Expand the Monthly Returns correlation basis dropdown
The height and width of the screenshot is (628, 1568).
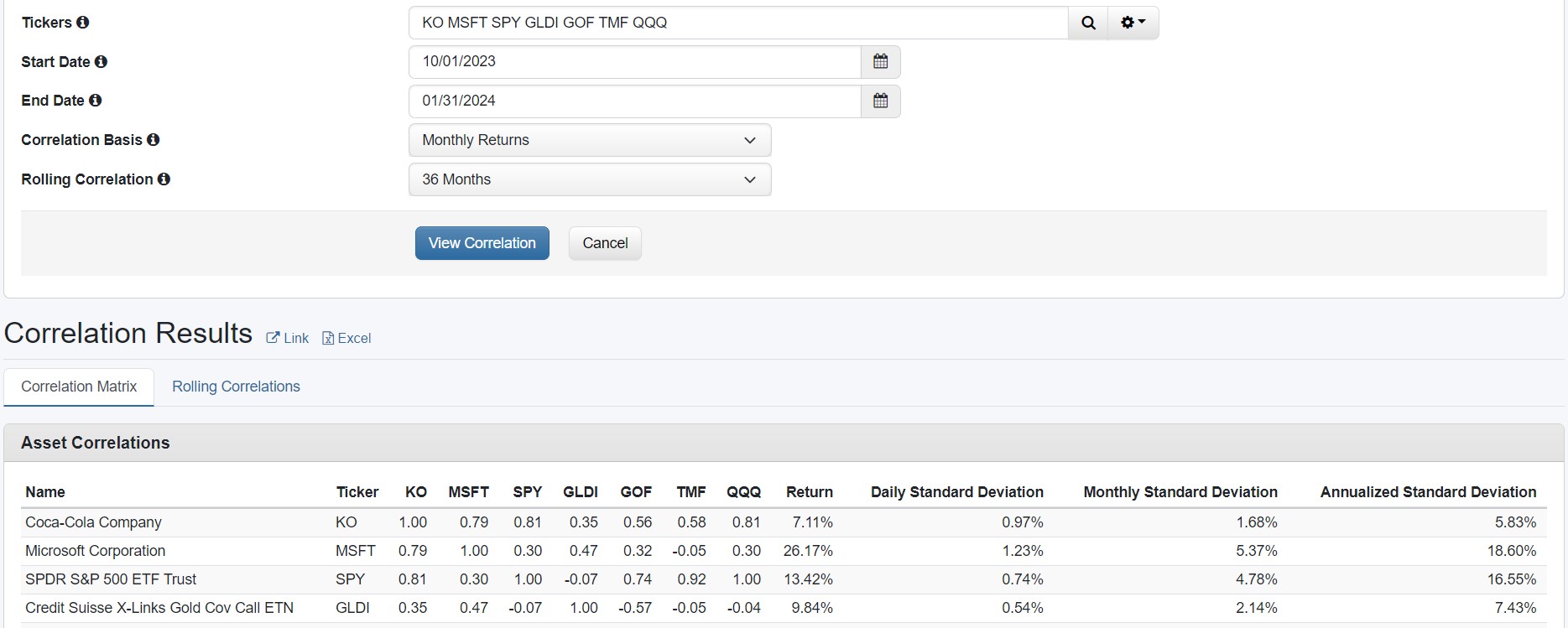point(590,140)
